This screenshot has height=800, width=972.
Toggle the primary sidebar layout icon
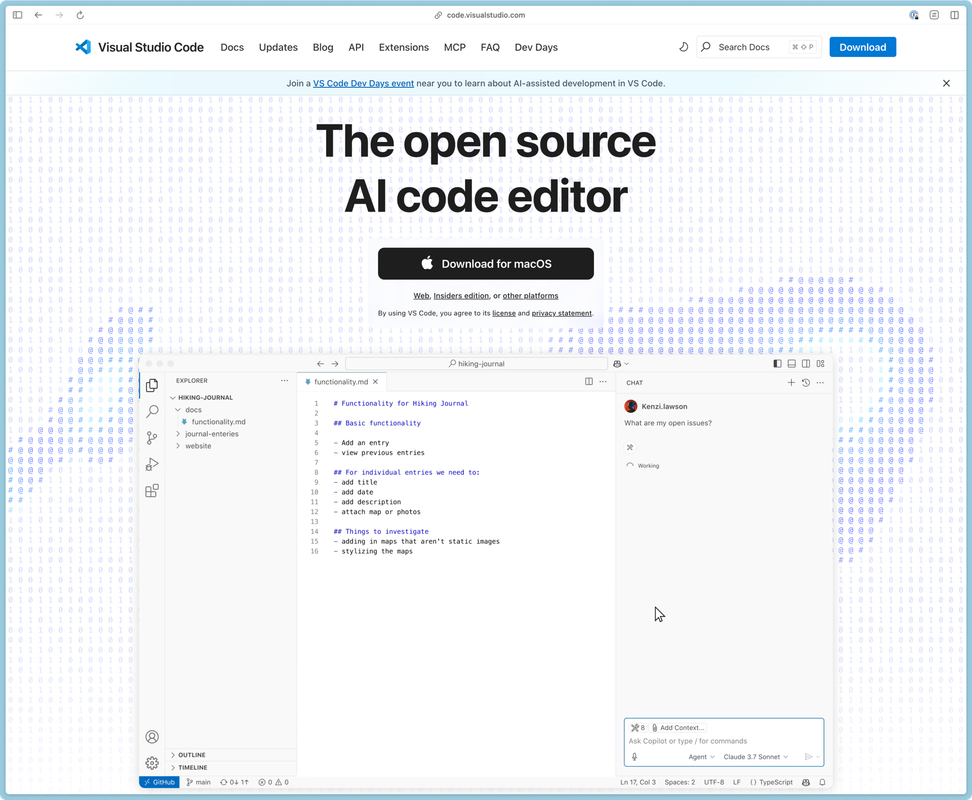777,364
